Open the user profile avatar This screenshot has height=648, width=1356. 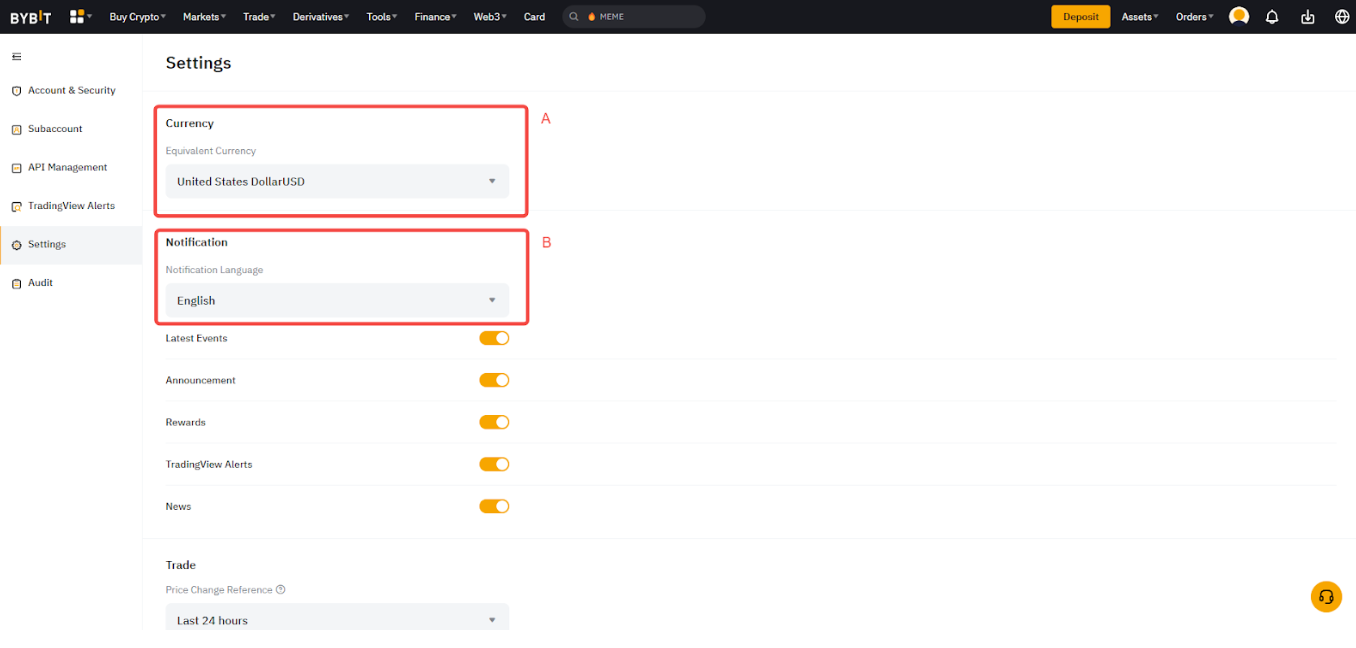coord(1238,17)
